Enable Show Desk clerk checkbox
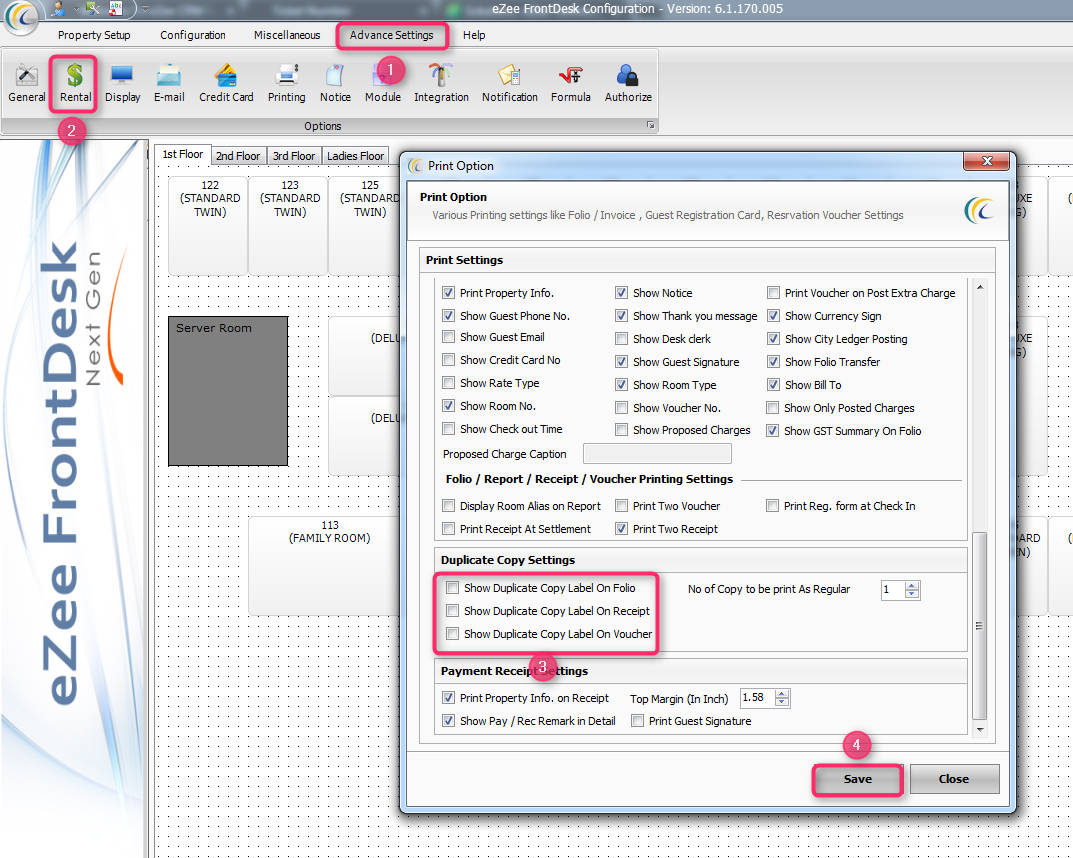This screenshot has width=1073, height=858. (621, 339)
